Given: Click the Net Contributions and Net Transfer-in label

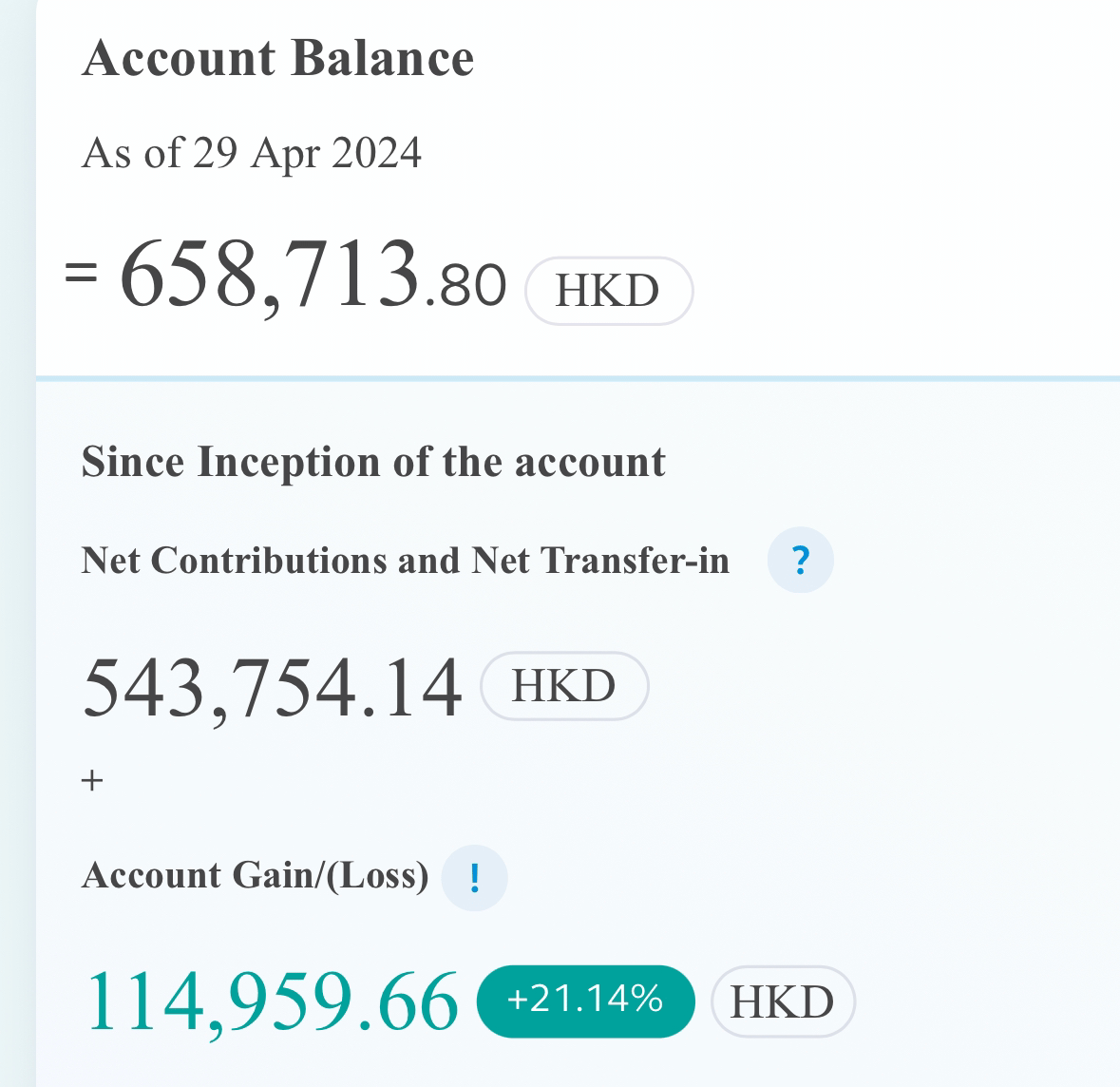Looking at the screenshot, I should [x=405, y=561].
